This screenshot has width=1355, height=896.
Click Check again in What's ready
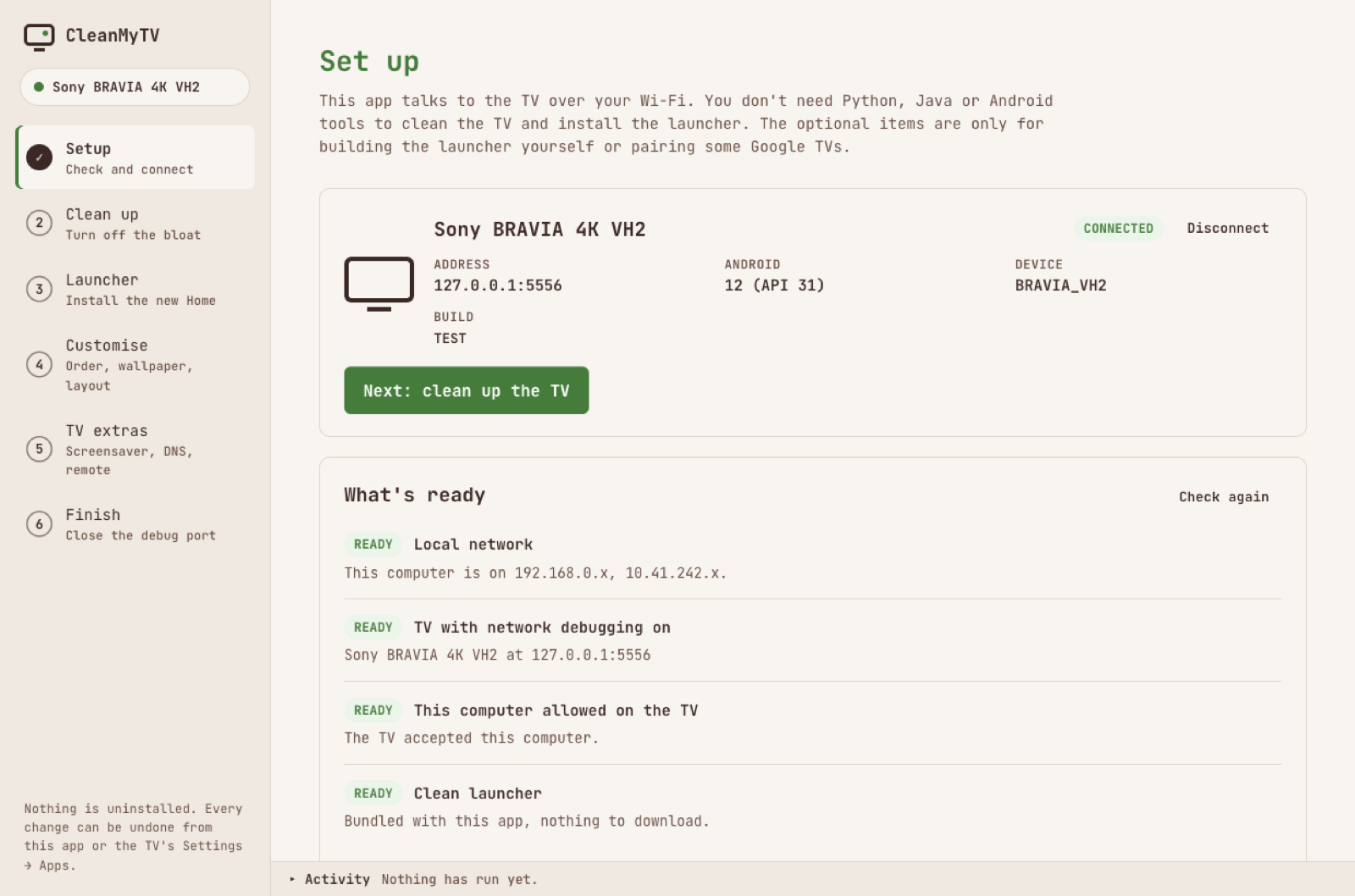1224,497
